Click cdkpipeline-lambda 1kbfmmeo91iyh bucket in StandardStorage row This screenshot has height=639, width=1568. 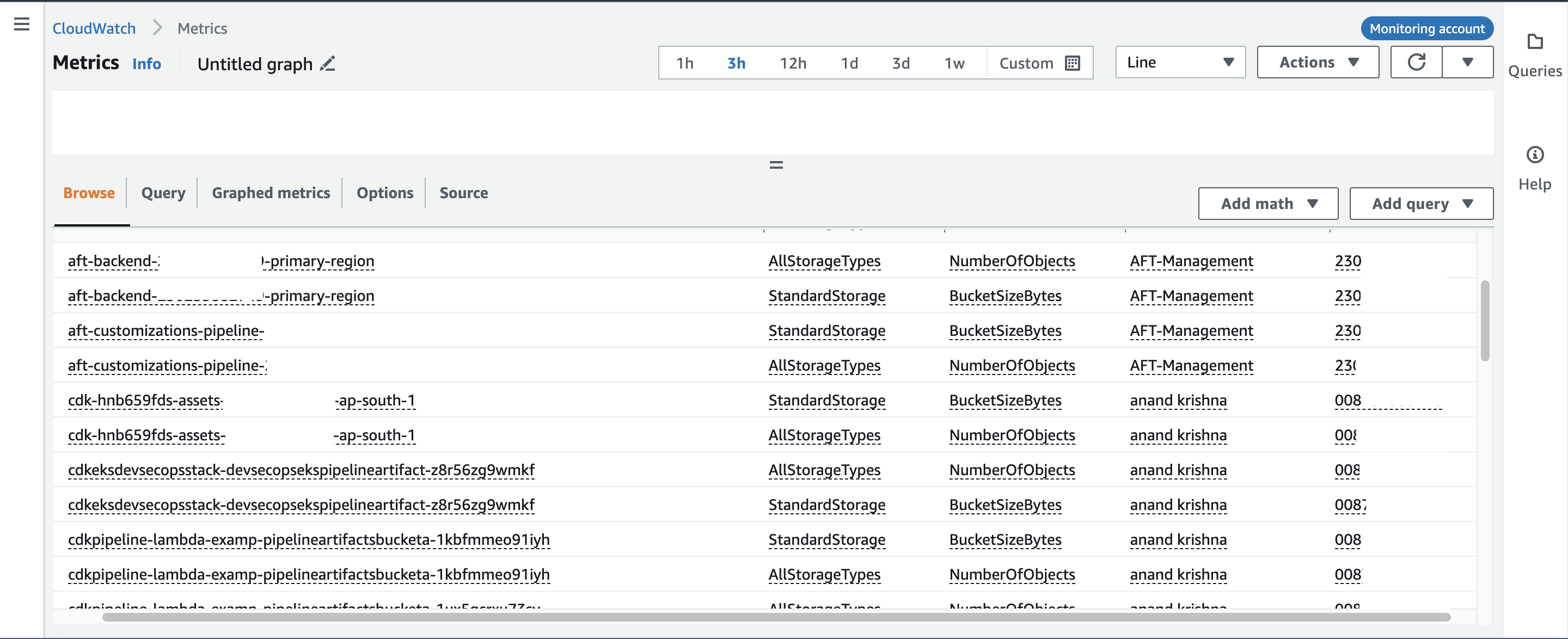pos(309,539)
